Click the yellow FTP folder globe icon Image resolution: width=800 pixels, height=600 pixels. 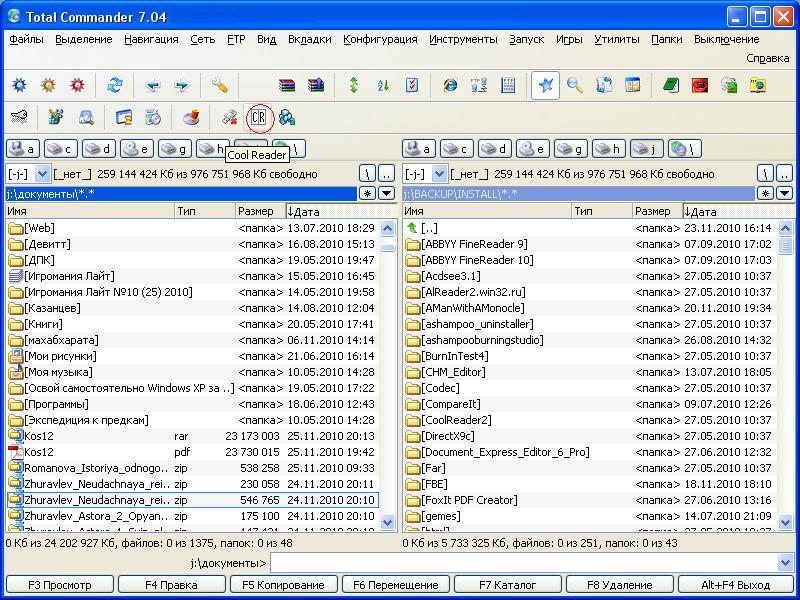[758, 85]
